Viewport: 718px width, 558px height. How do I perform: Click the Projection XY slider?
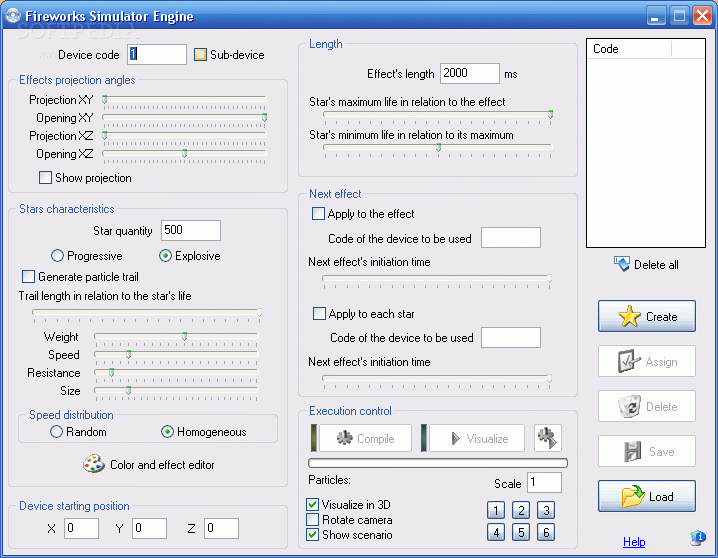tap(184, 100)
